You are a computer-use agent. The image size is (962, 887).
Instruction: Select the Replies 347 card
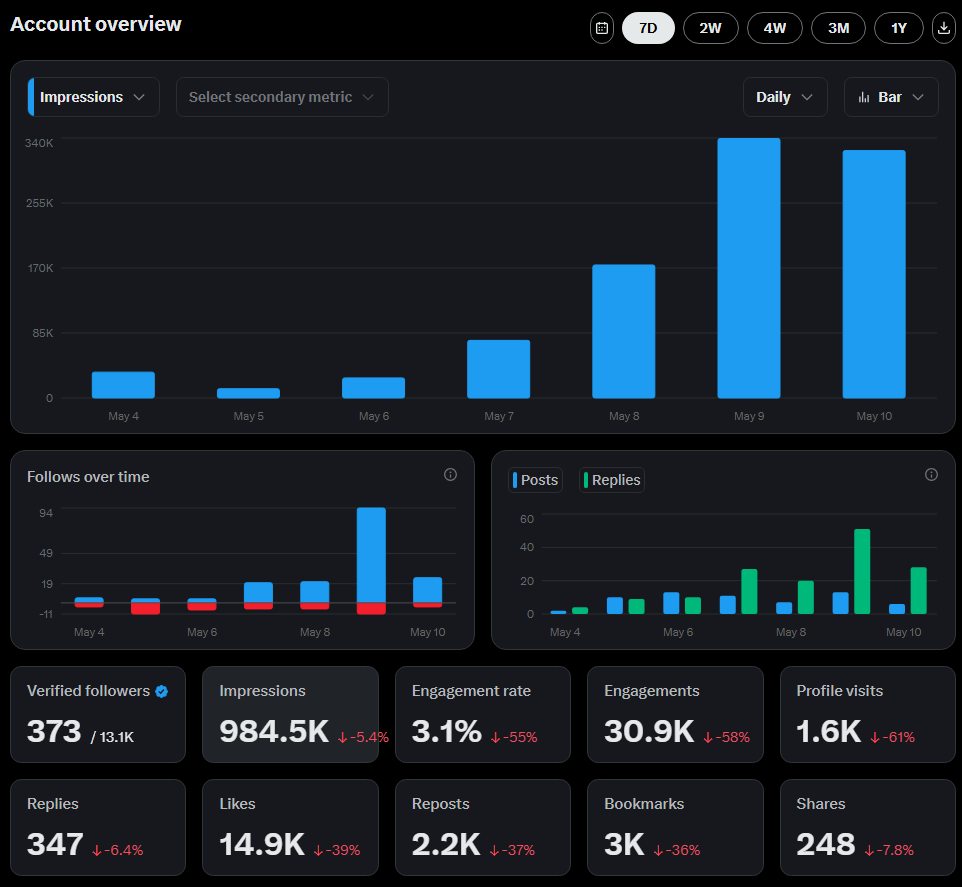click(x=98, y=827)
